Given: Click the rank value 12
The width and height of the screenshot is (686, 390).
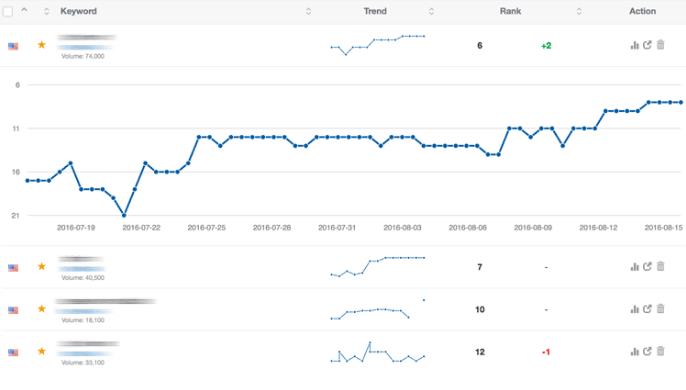Looking at the screenshot, I should point(480,352).
